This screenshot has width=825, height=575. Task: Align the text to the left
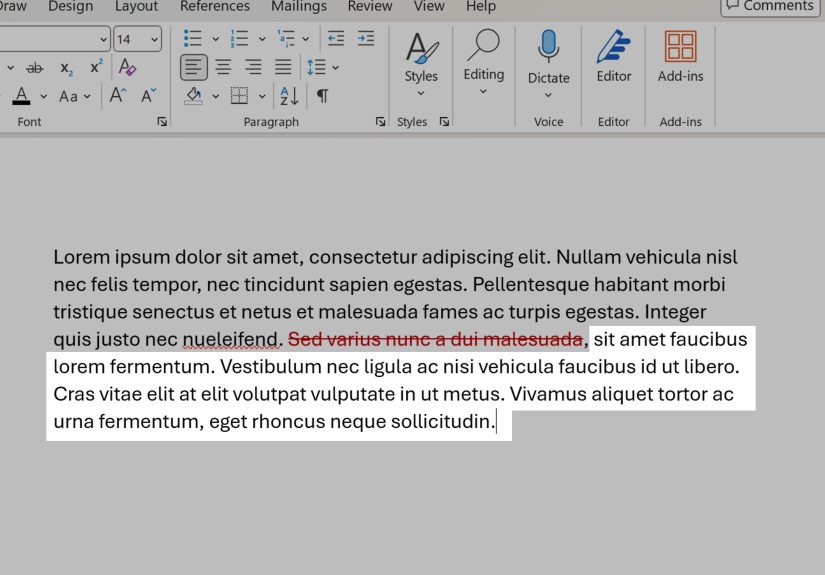[194, 67]
